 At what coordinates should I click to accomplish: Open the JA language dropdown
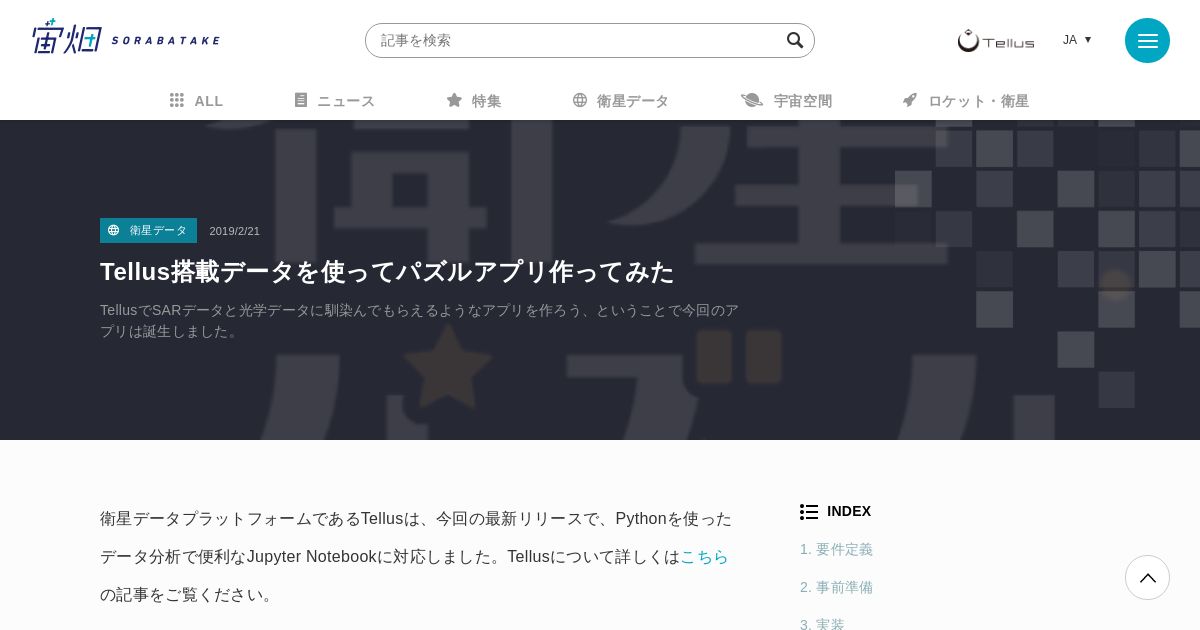[x=1077, y=40]
